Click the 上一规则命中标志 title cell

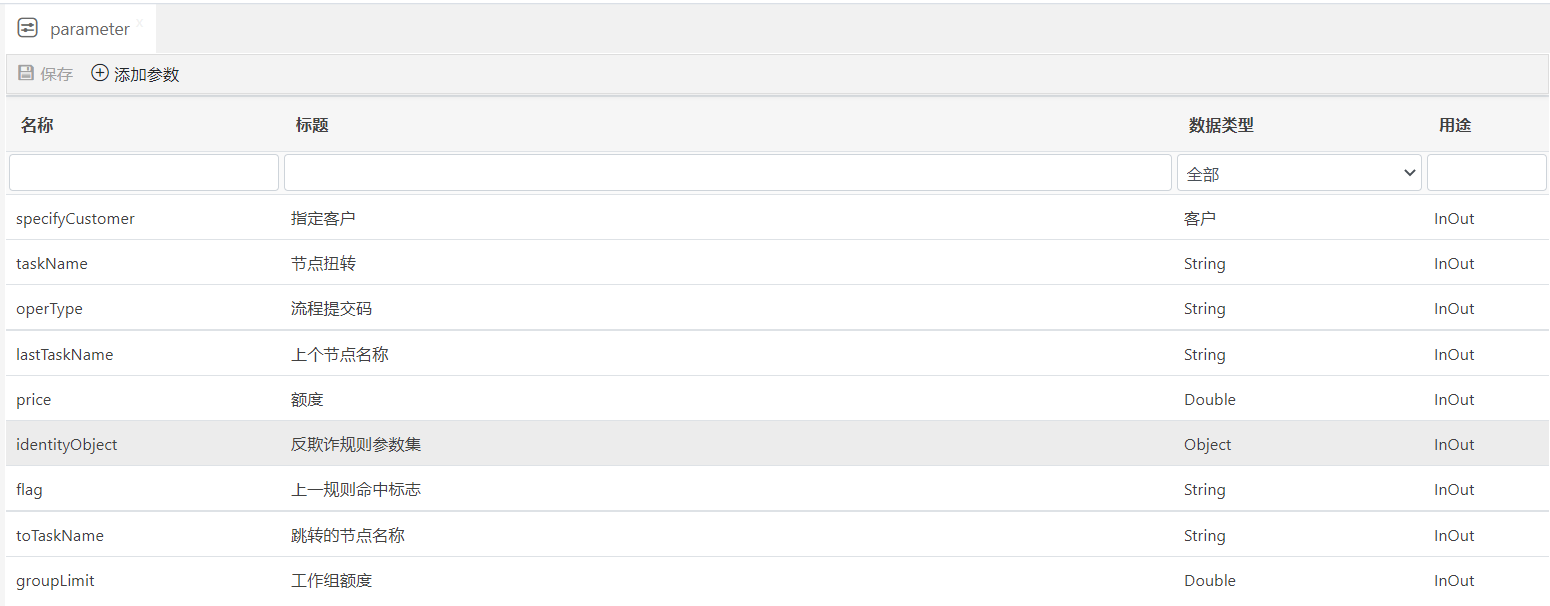coord(356,490)
